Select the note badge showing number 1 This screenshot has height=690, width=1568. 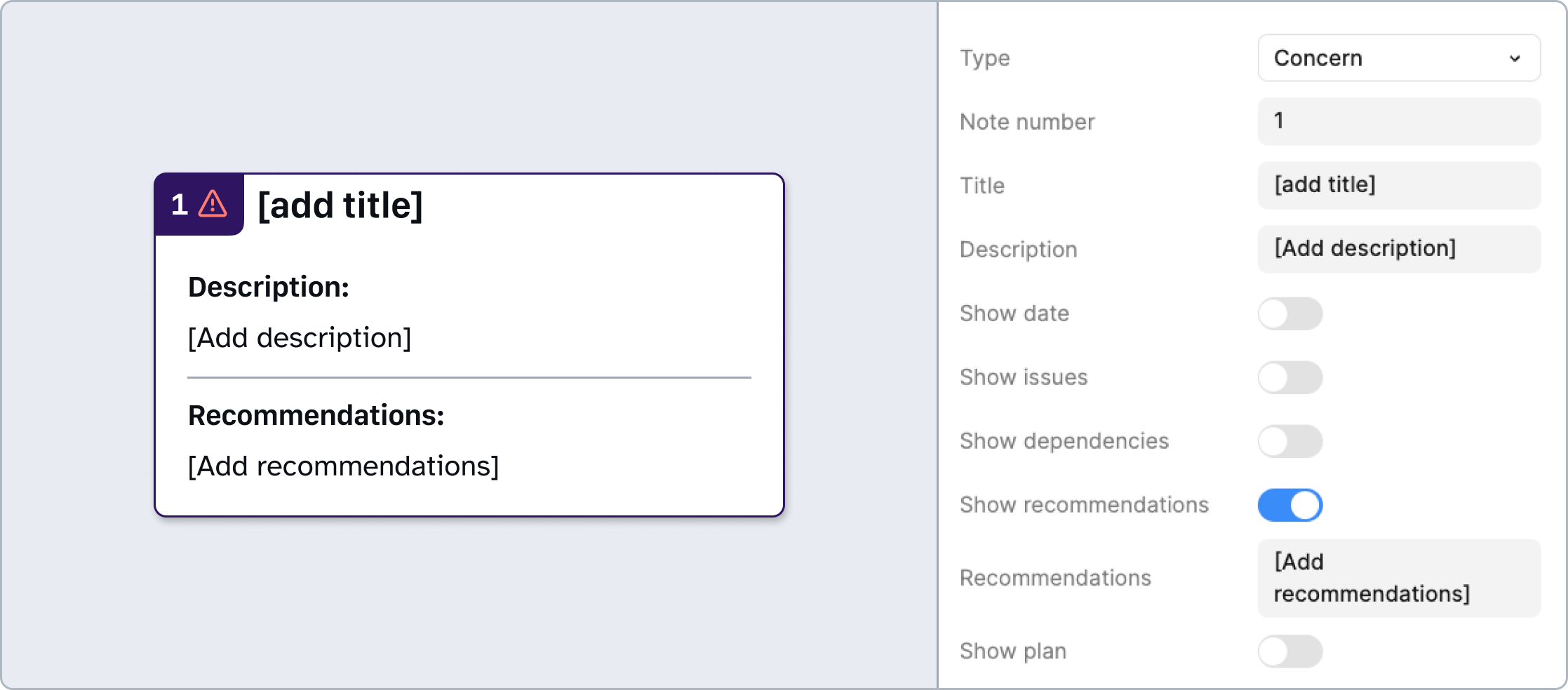(179, 204)
